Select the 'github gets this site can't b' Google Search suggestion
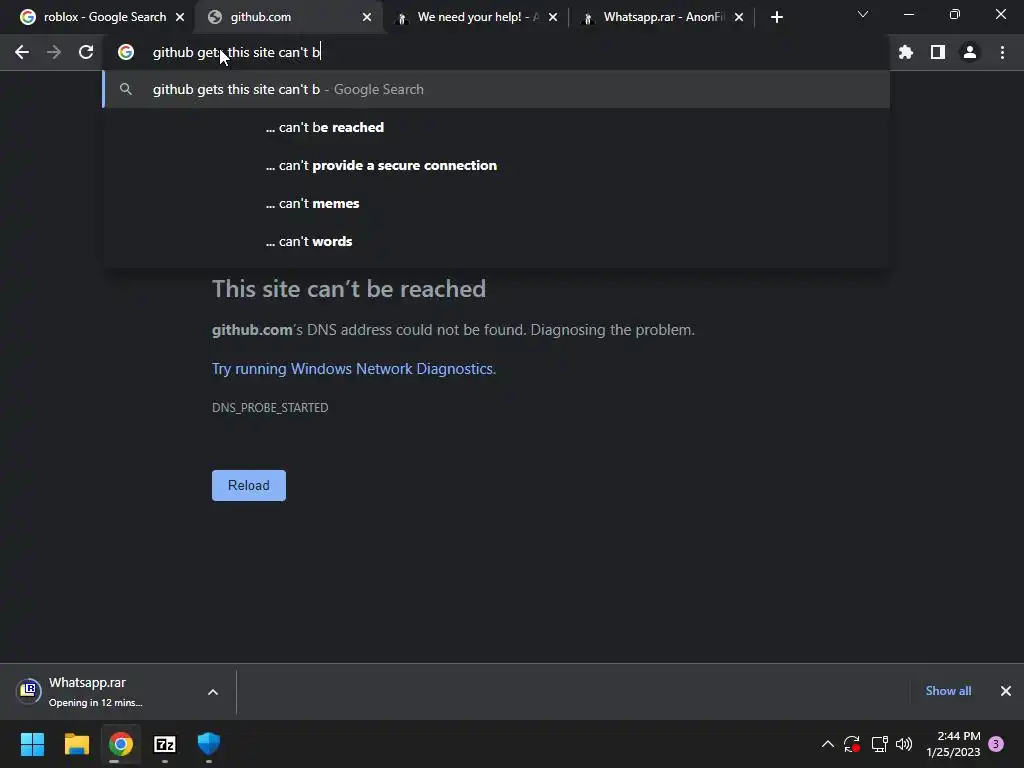This screenshot has width=1024, height=768. tap(496, 89)
